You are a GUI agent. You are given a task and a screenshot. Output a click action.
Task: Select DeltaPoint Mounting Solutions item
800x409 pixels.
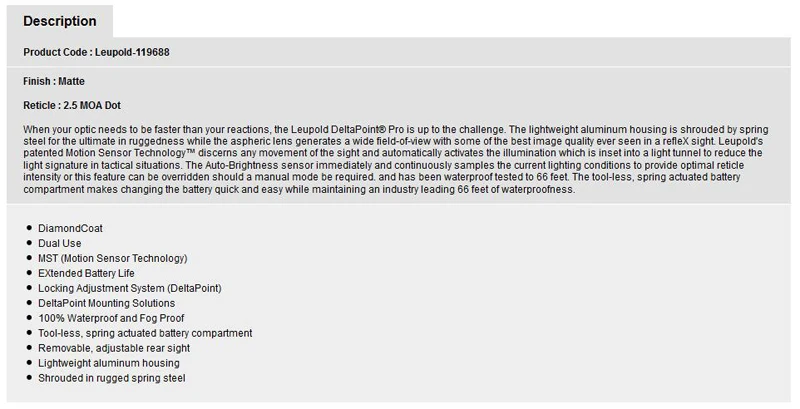(x=107, y=303)
